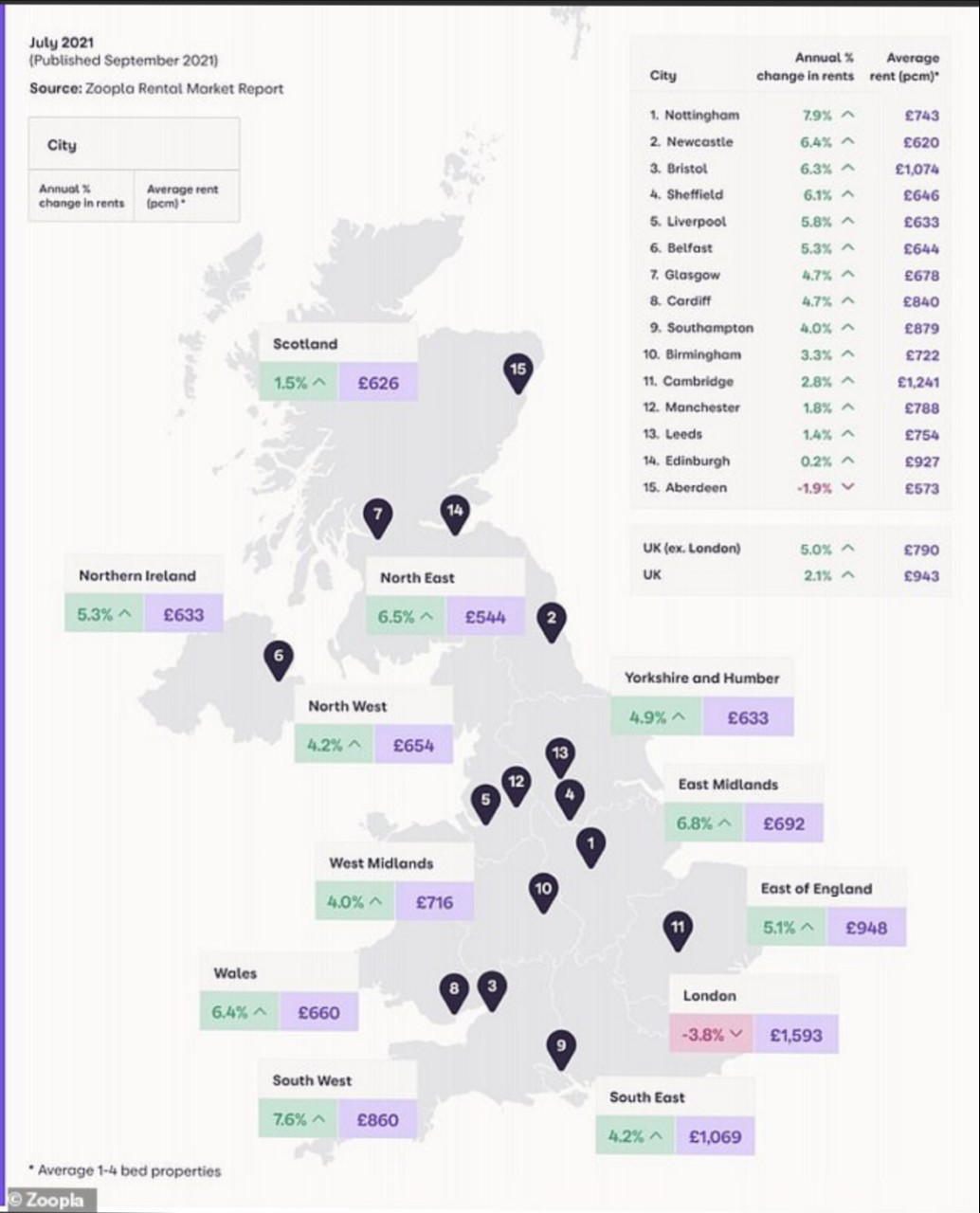The height and width of the screenshot is (1213, 980).
Task: Select London's -3.8% red change box
Action: [x=710, y=1035]
